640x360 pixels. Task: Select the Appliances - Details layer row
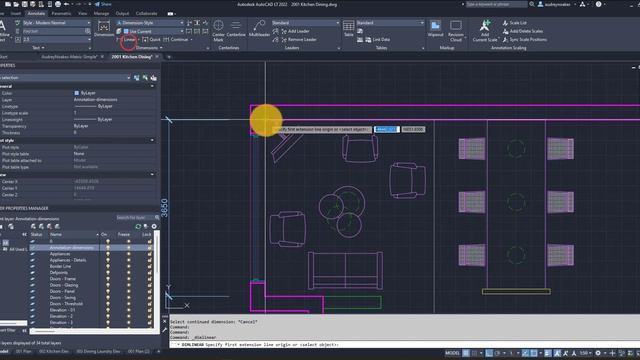pyautogui.click(x=91, y=260)
